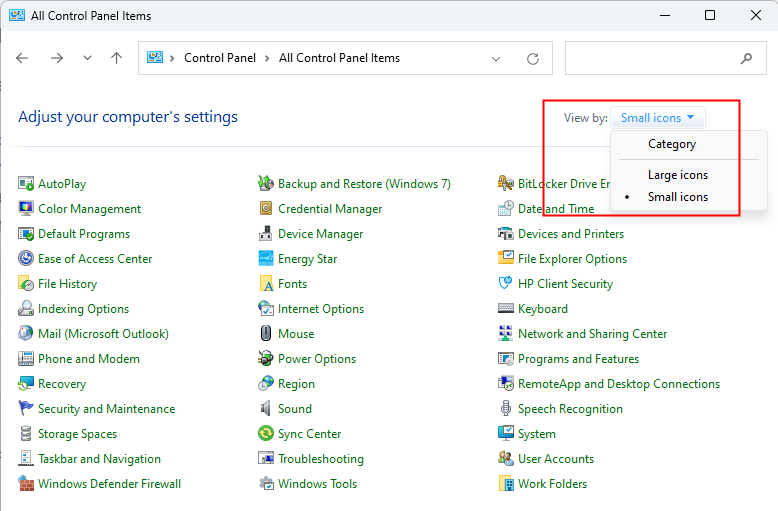Click the Energy Star icon
This screenshot has height=511, width=778.
click(266, 258)
